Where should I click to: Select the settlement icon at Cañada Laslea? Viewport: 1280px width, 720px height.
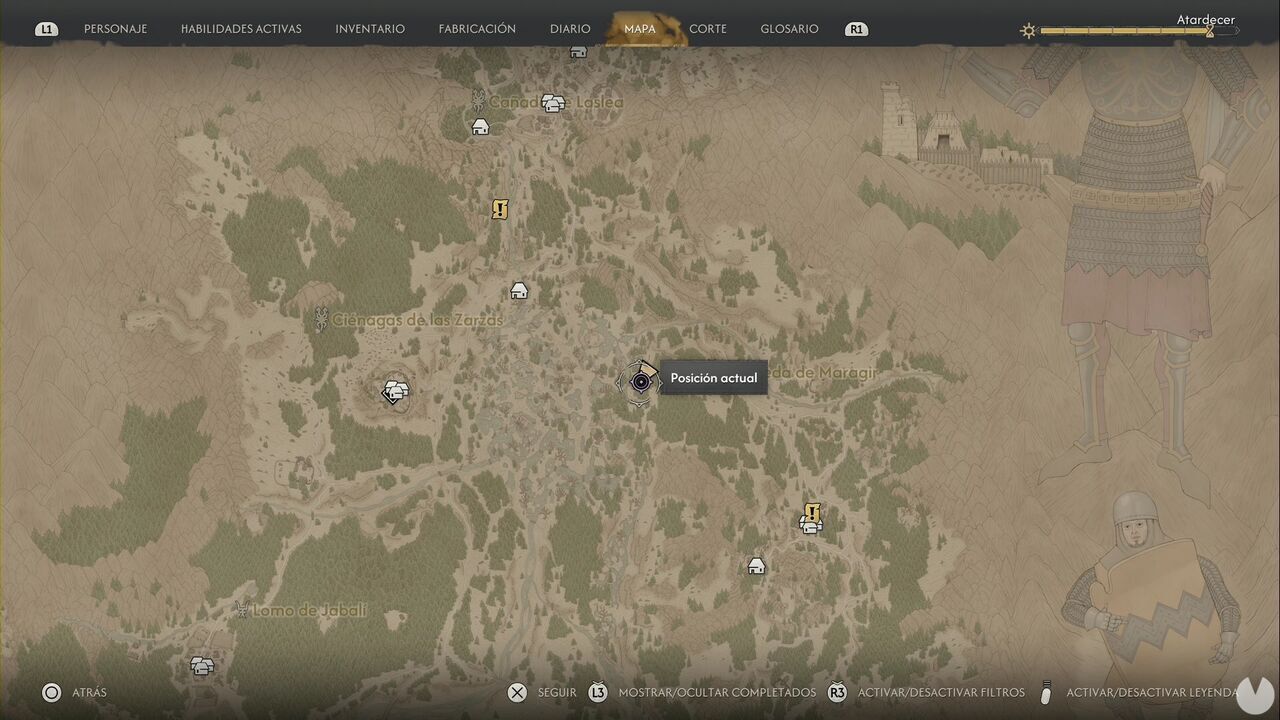553,103
